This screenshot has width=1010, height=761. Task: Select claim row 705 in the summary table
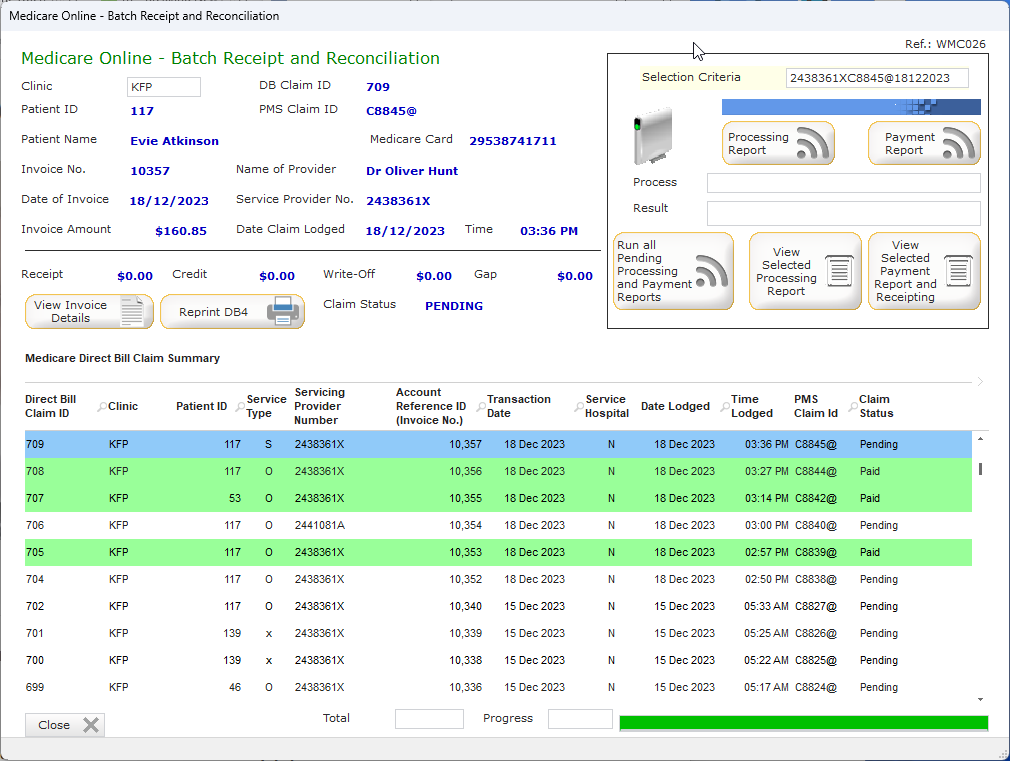click(498, 553)
